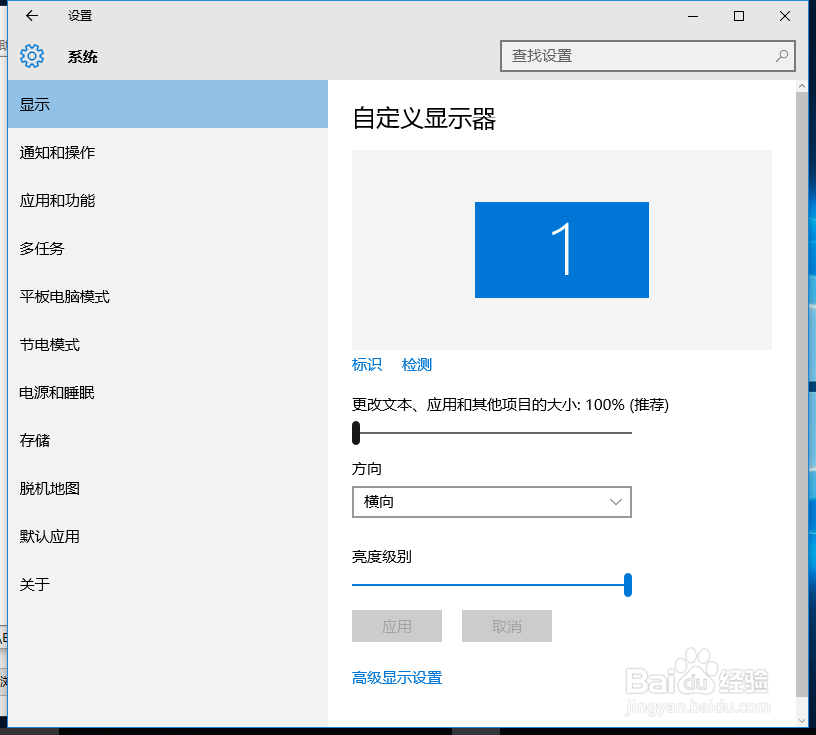
Task: Open 通知和操作 settings
Action: click(x=168, y=152)
